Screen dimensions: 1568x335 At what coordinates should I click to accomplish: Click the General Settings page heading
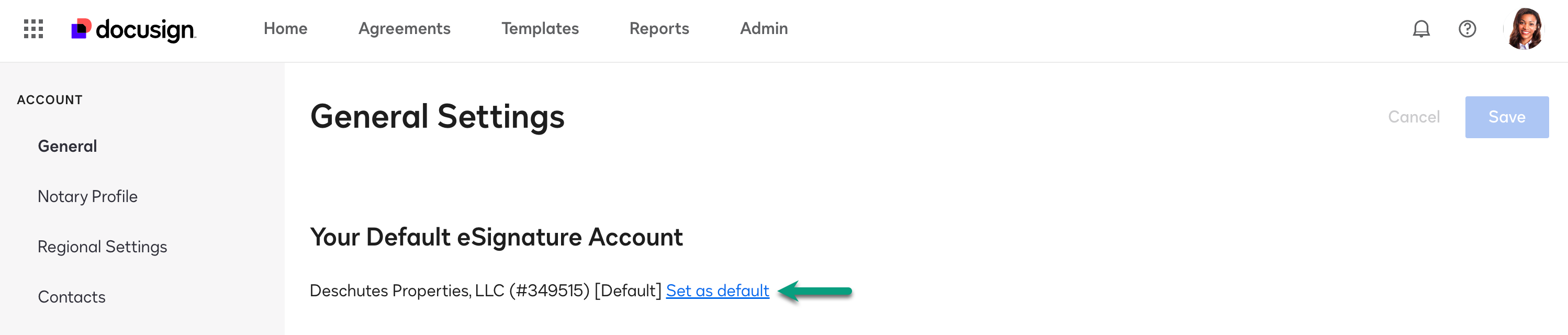pos(437,116)
